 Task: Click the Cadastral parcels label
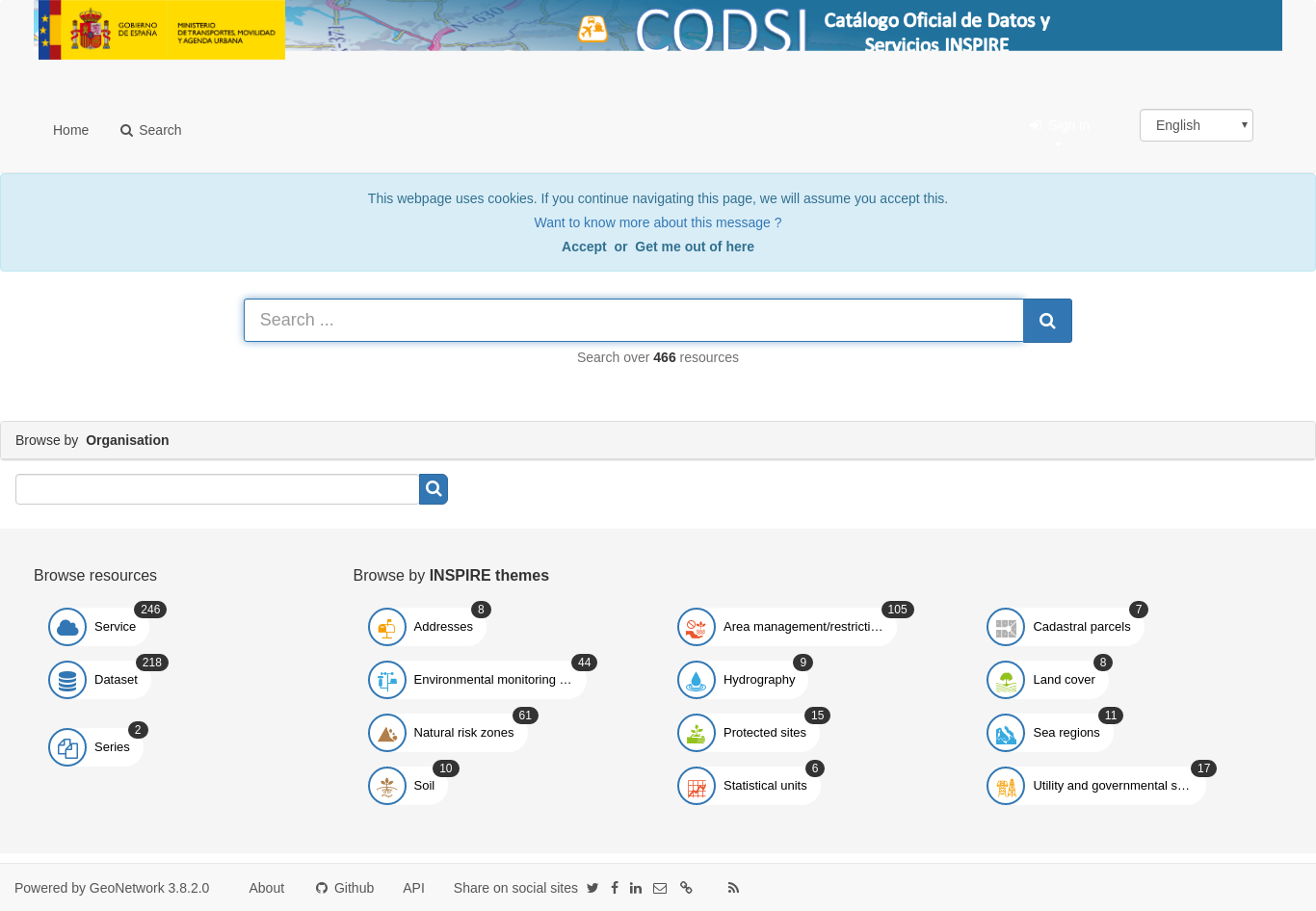coord(1082,627)
